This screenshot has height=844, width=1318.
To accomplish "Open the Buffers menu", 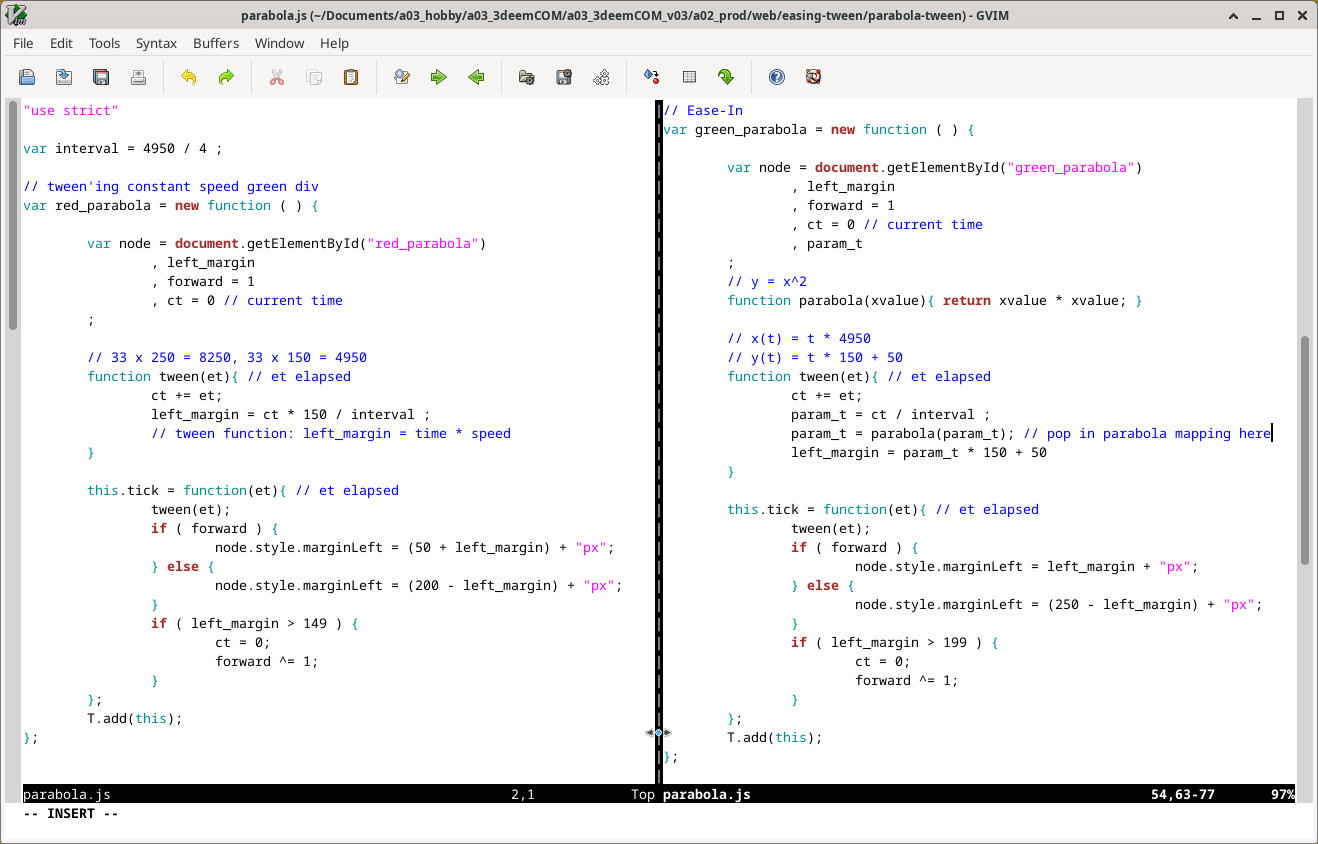I will pos(216,43).
